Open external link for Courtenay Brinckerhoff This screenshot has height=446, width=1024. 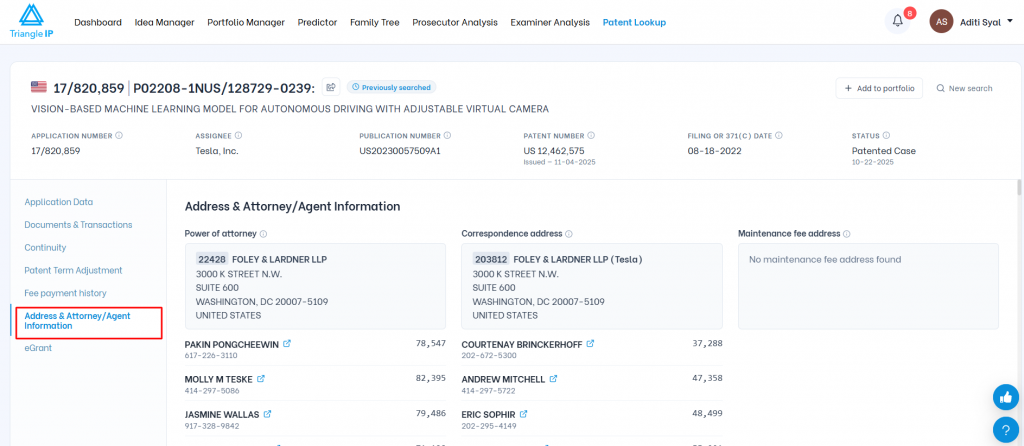590,343
